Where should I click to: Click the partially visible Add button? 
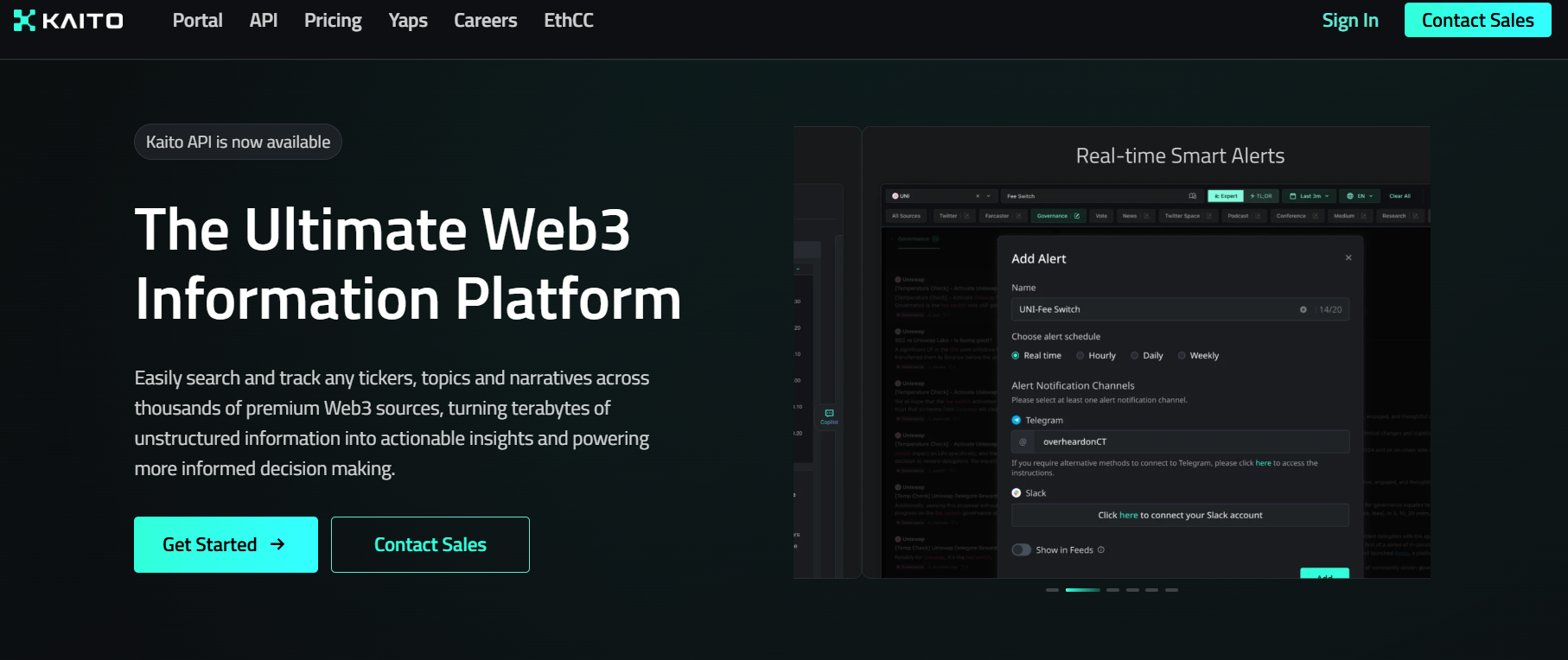[x=1324, y=574]
